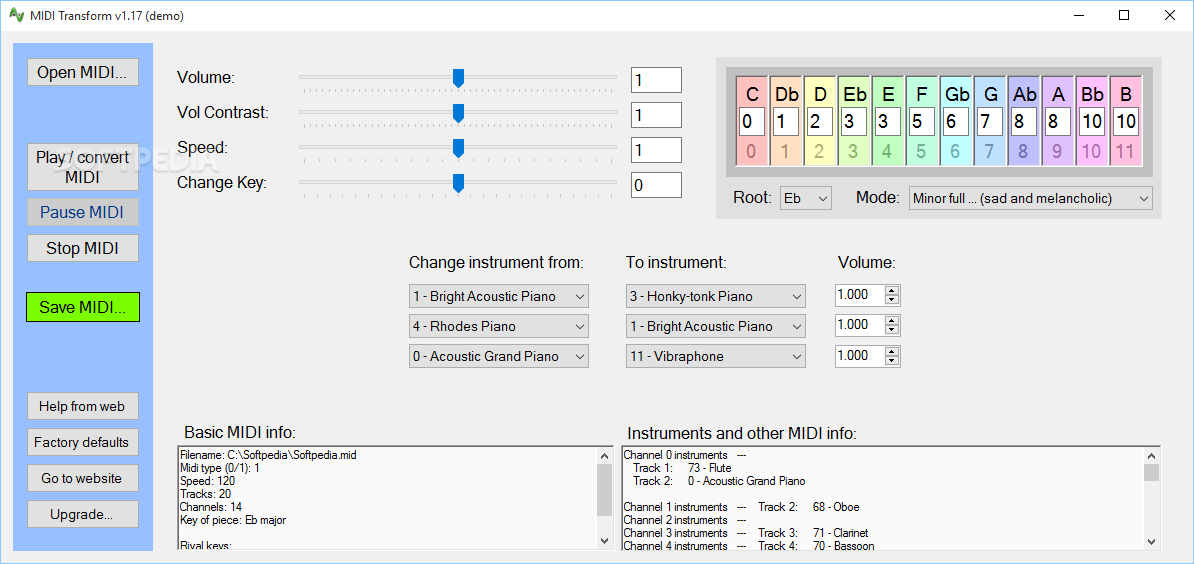Click the Change Key slider handle
This screenshot has height=564, width=1194.
pos(458,183)
